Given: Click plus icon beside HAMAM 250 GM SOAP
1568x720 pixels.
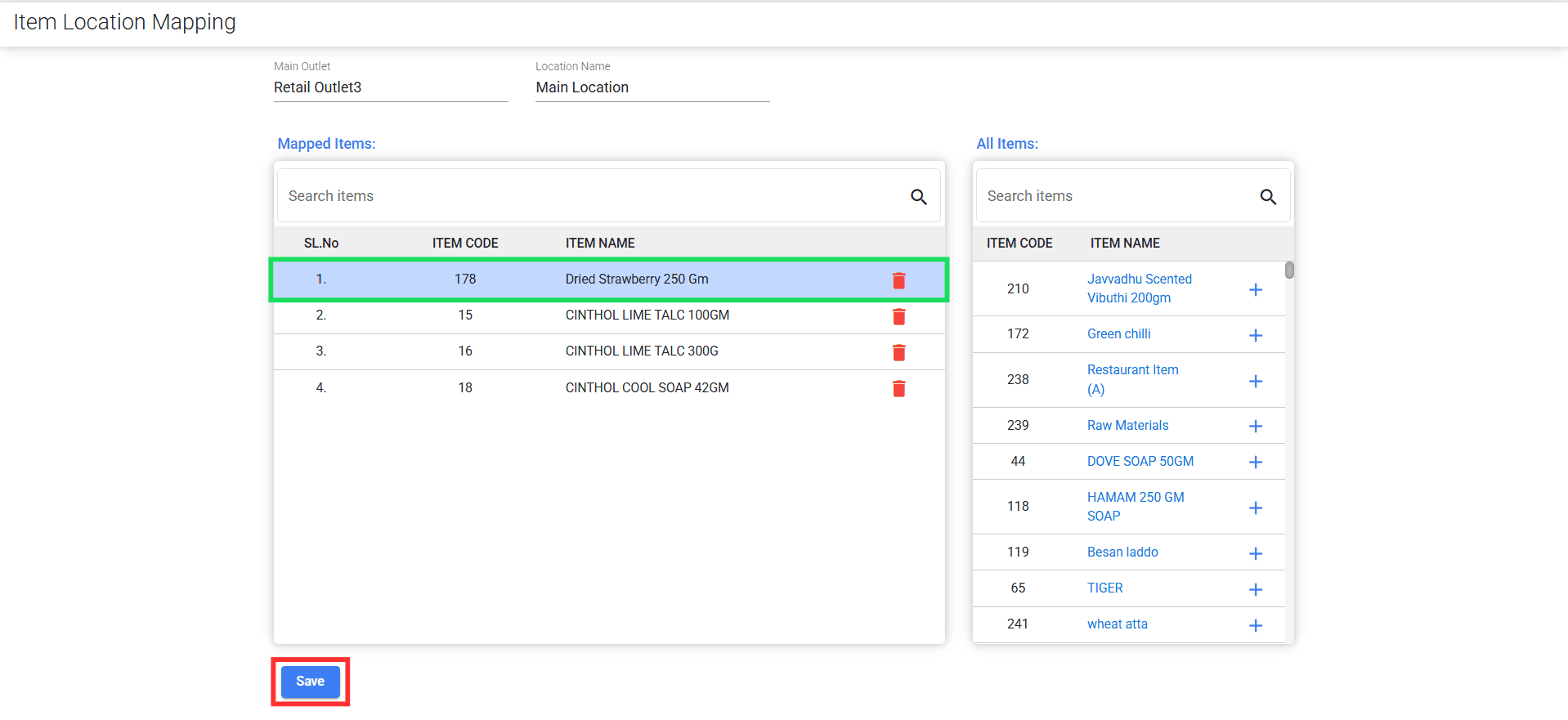Looking at the screenshot, I should pyautogui.click(x=1256, y=508).
